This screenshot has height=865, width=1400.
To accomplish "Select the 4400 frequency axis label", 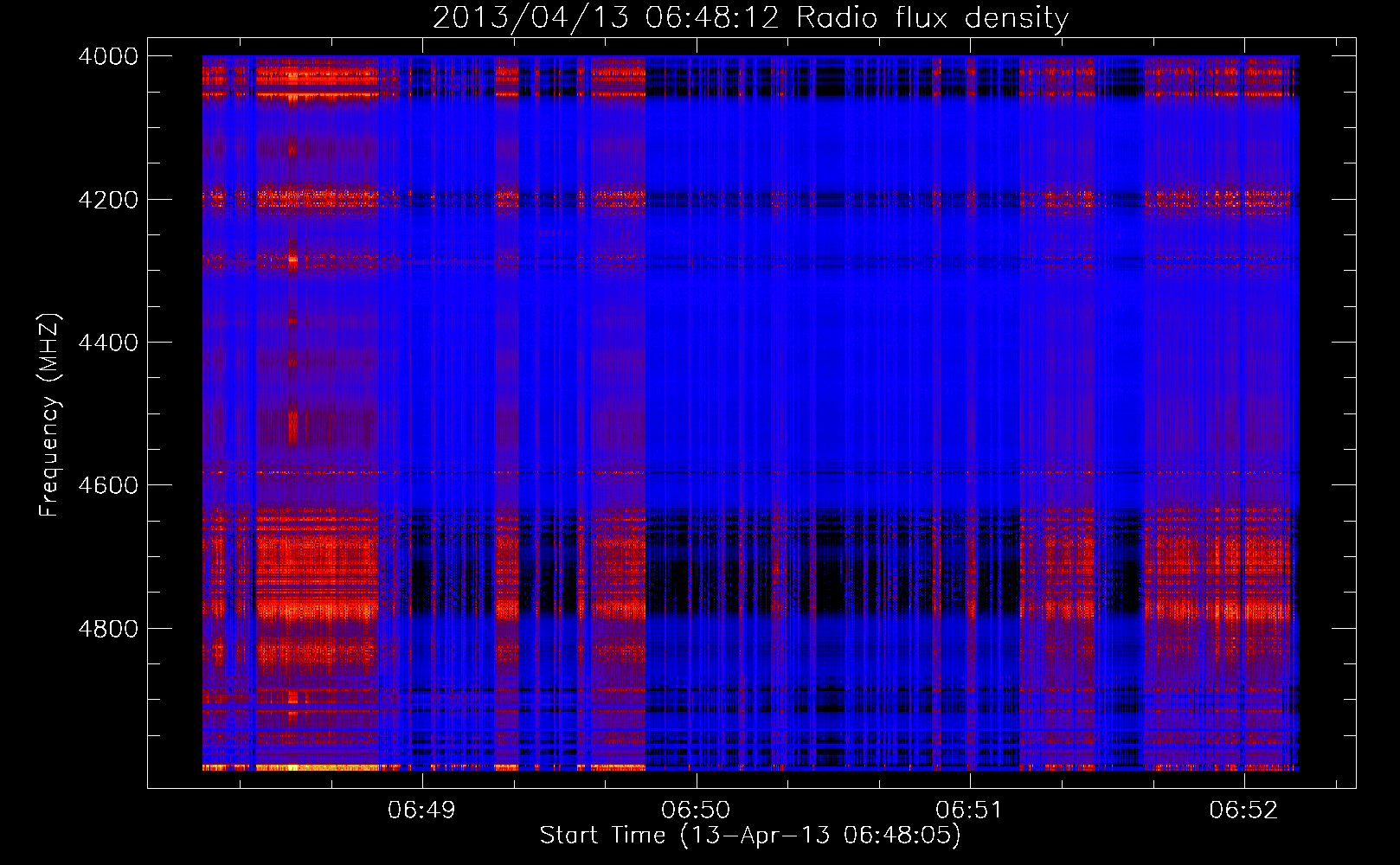I will coord(108,343).
